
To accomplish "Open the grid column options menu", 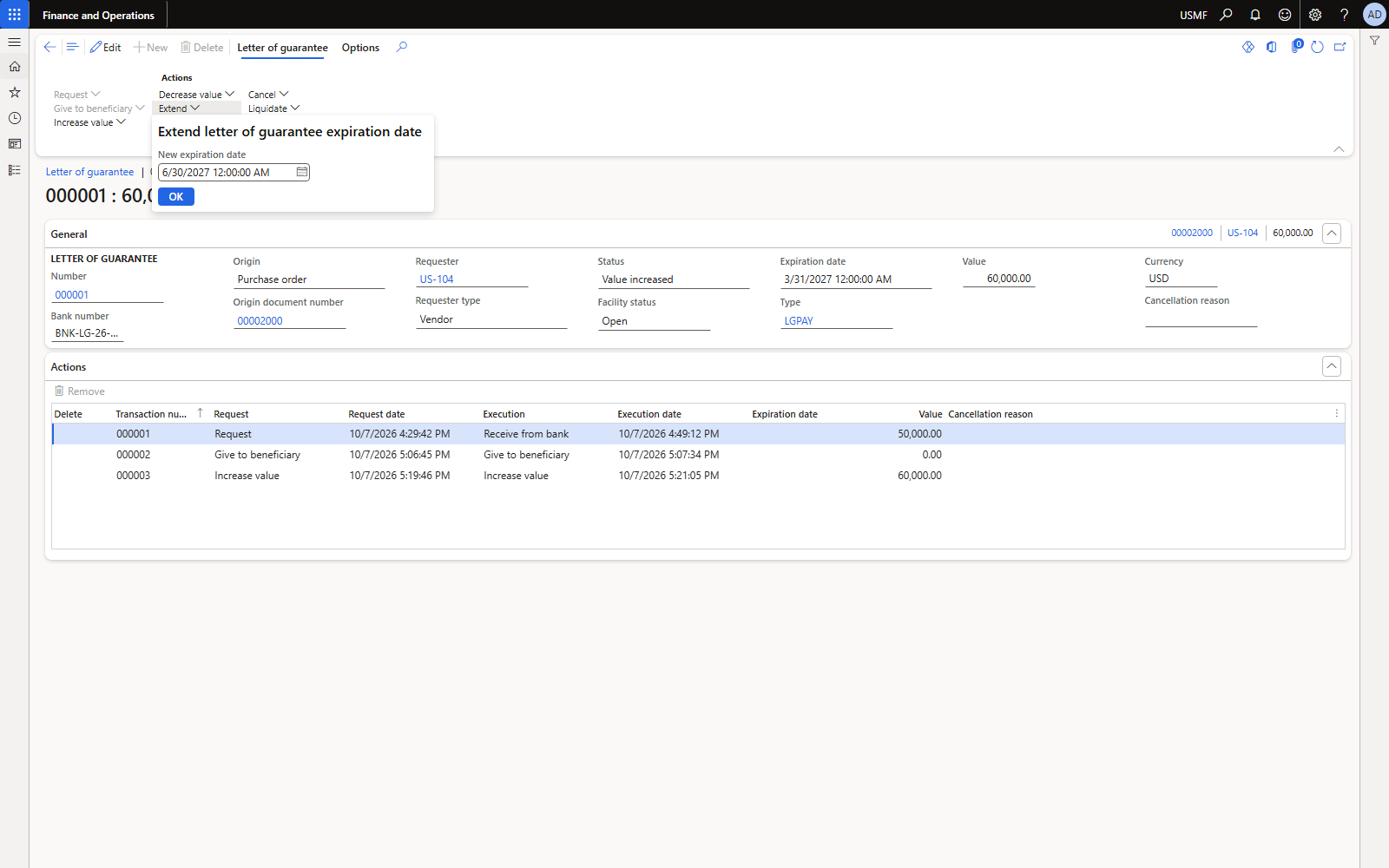I will (x=1337, y=413).
